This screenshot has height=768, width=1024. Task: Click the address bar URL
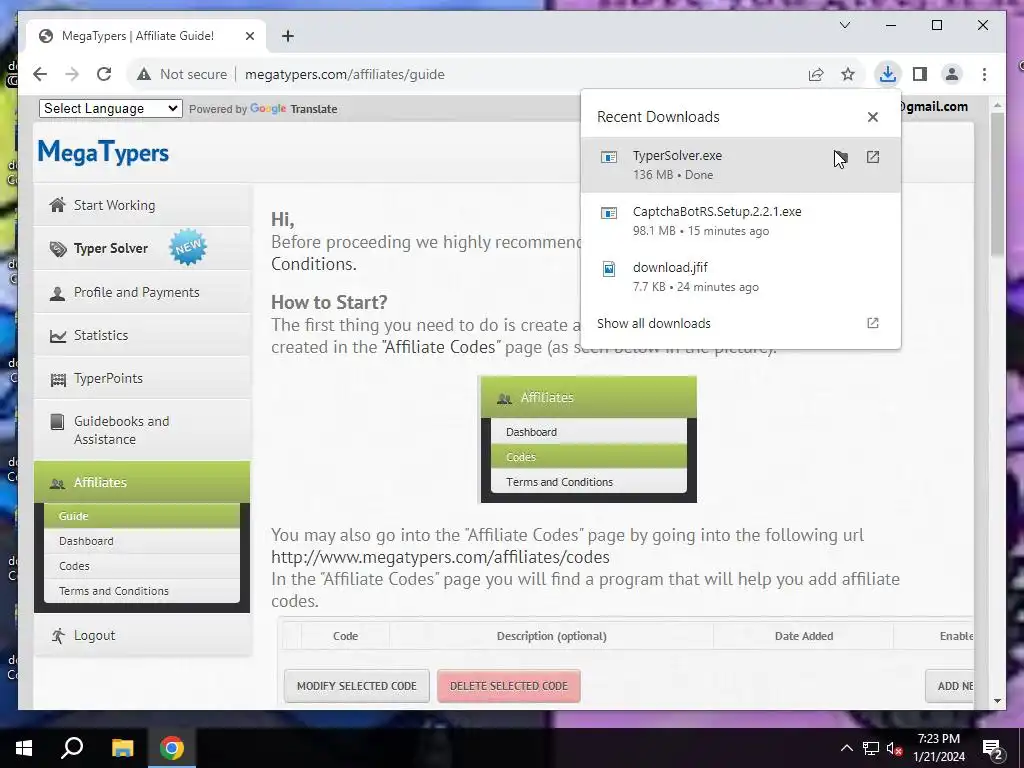(345, 74)
